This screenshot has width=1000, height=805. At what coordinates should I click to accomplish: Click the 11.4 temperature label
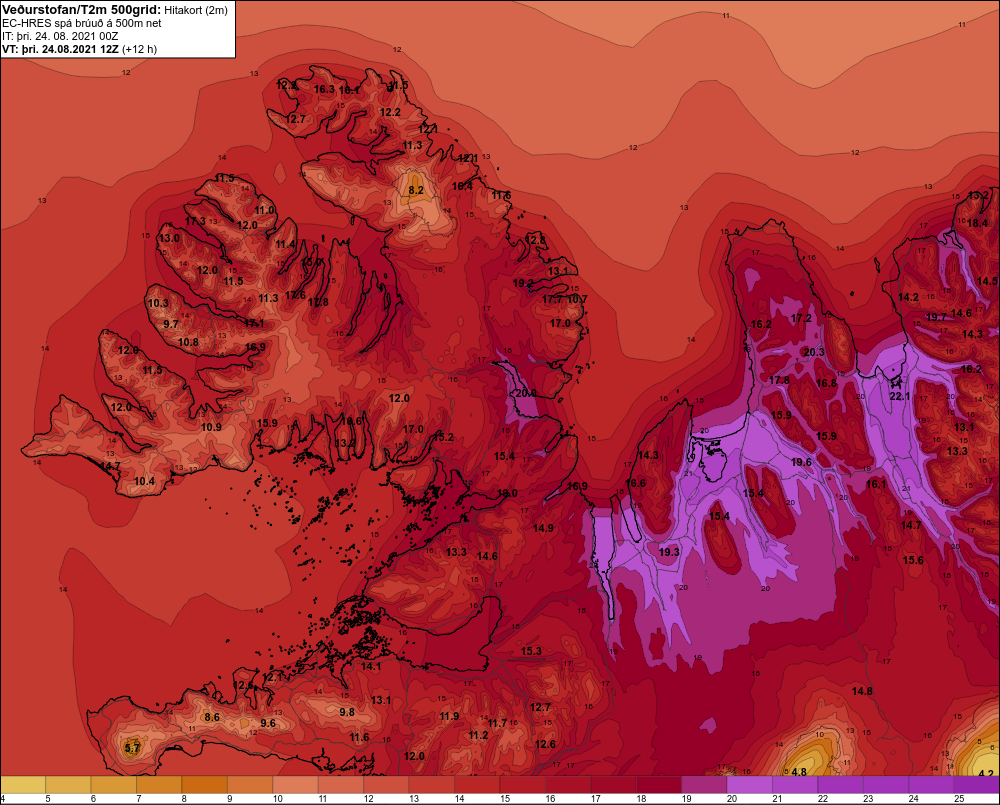(286, 244)
